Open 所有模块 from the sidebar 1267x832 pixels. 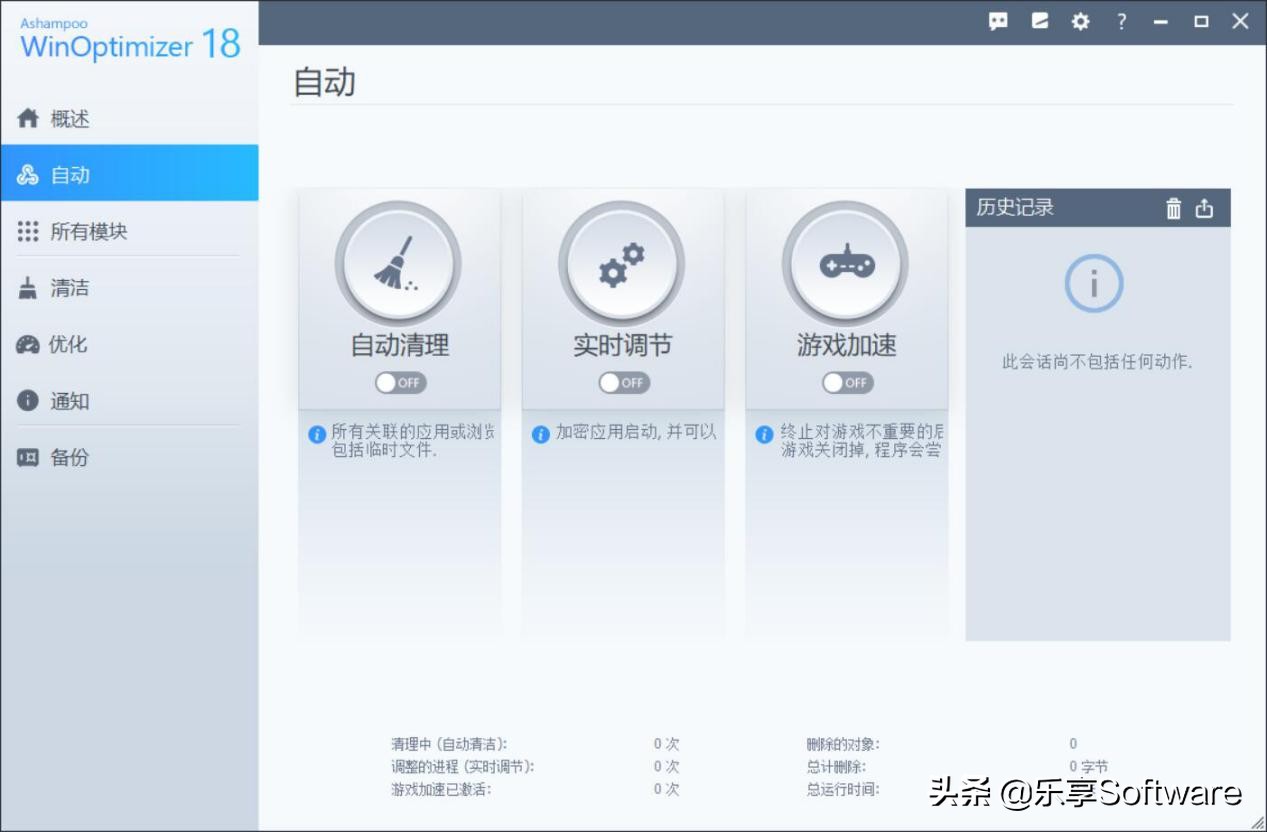(86, 230)
